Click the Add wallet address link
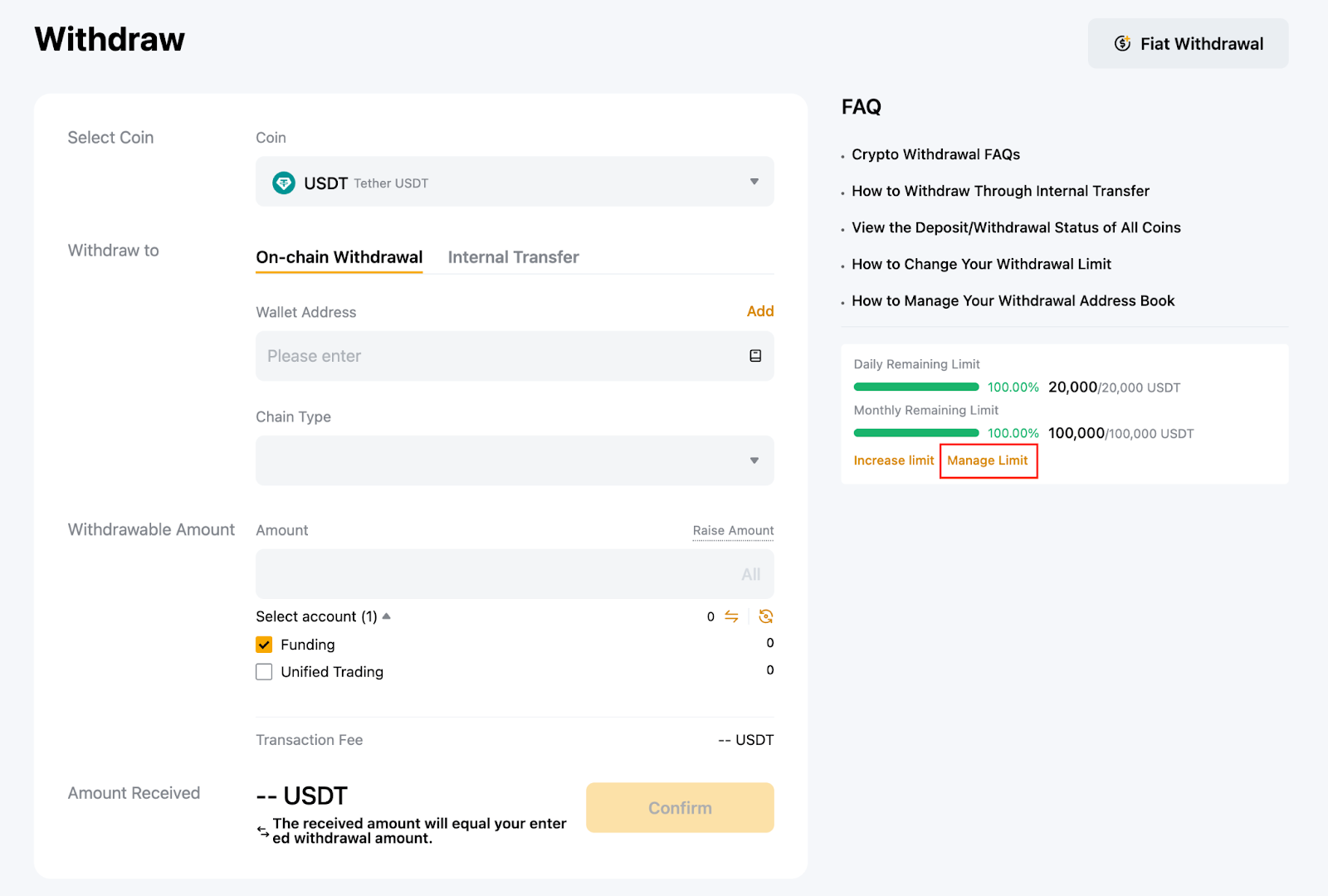The image size is (1328, 896). (759, 311)
